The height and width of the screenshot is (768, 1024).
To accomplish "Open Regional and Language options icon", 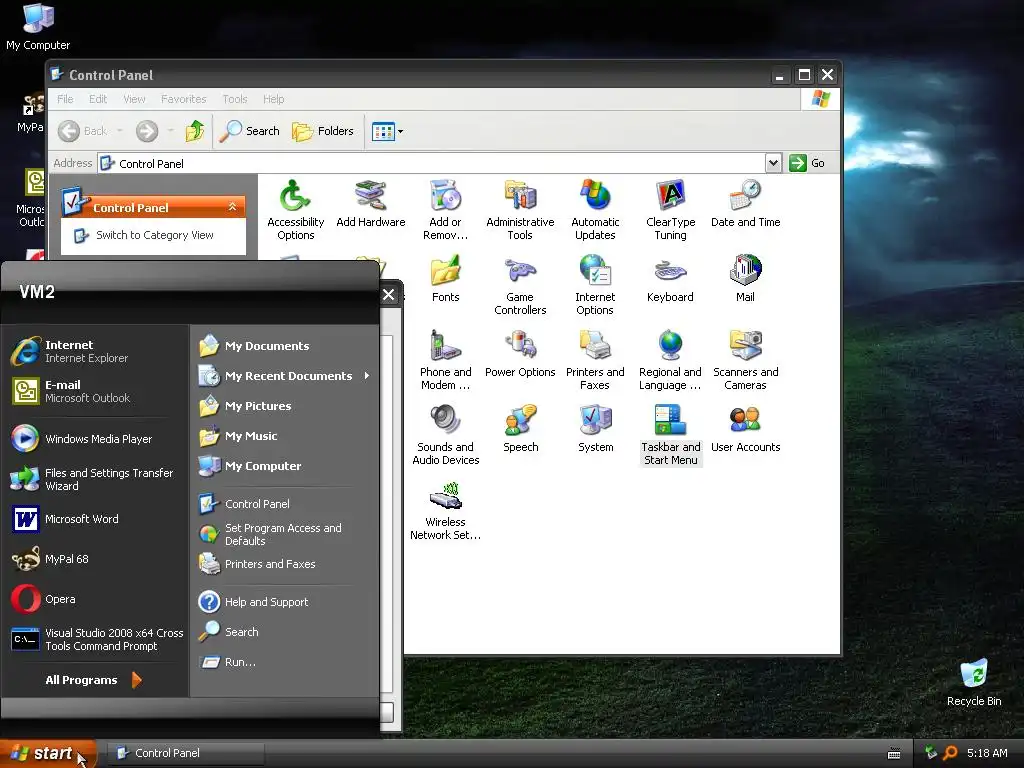I will [x=670, y=360].
